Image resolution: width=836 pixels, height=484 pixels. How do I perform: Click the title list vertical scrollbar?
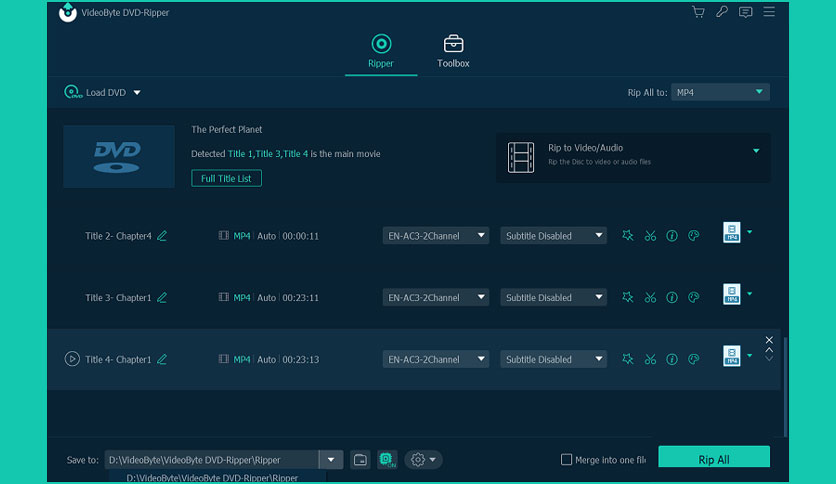(785, 386)
